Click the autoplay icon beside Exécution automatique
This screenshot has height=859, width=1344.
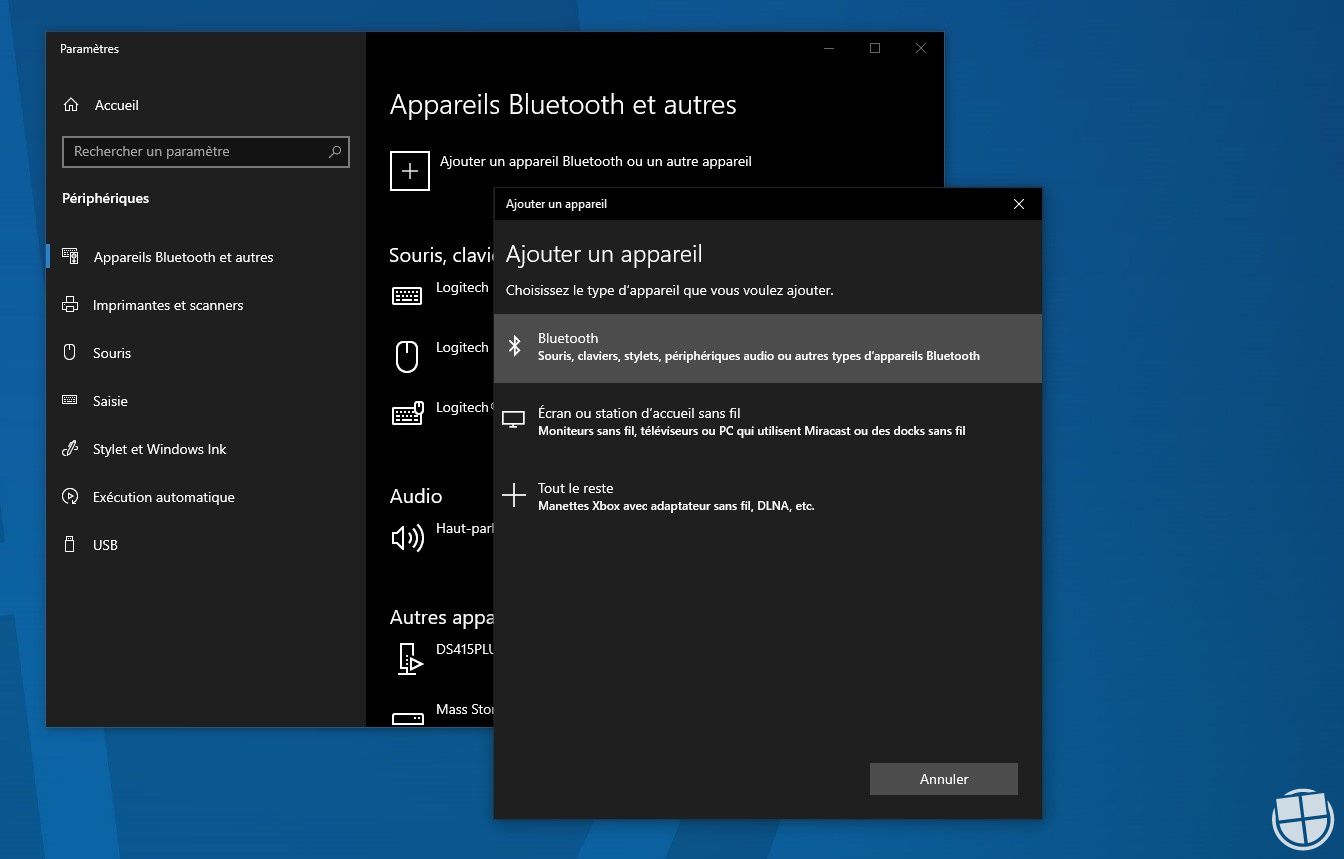coord(70,496)
